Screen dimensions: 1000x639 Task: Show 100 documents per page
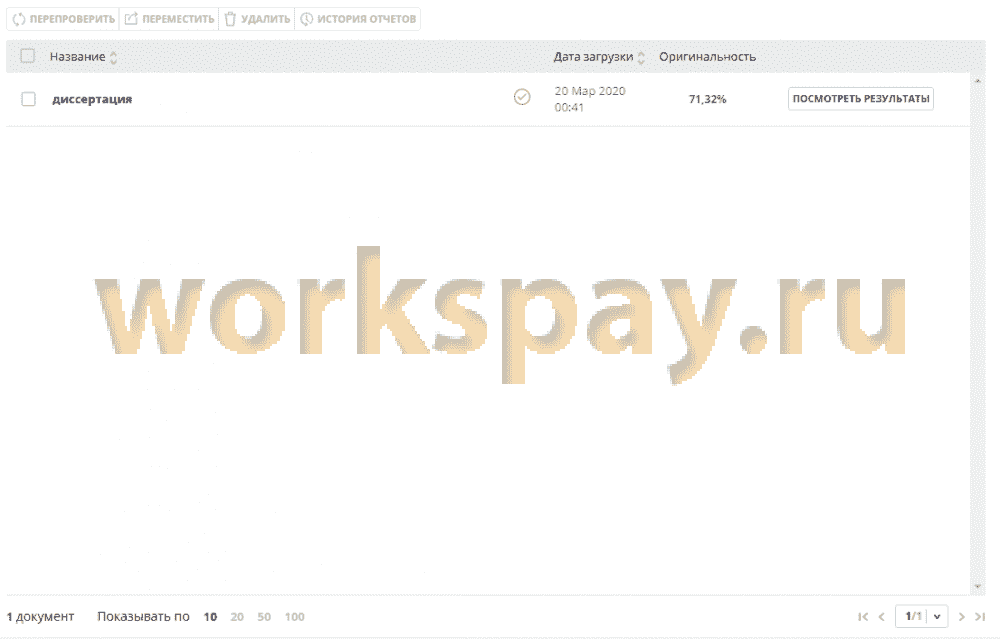(x=295, y=617)
